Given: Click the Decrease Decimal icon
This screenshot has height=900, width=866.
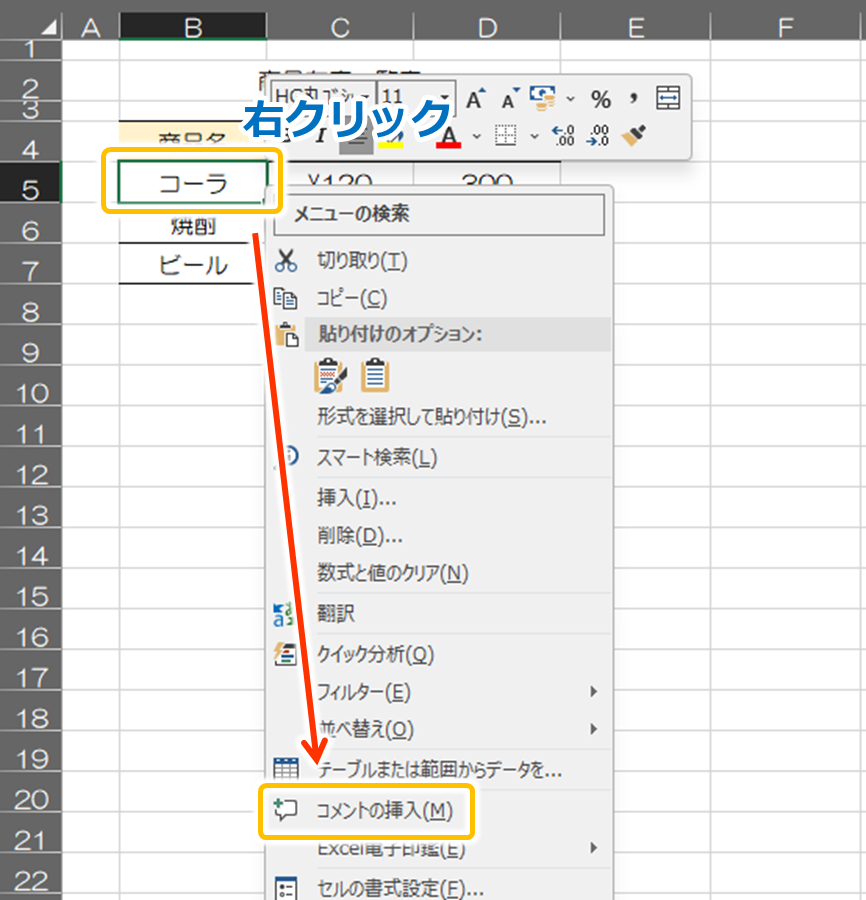Looking at the screenshot, I should [598, 135].
